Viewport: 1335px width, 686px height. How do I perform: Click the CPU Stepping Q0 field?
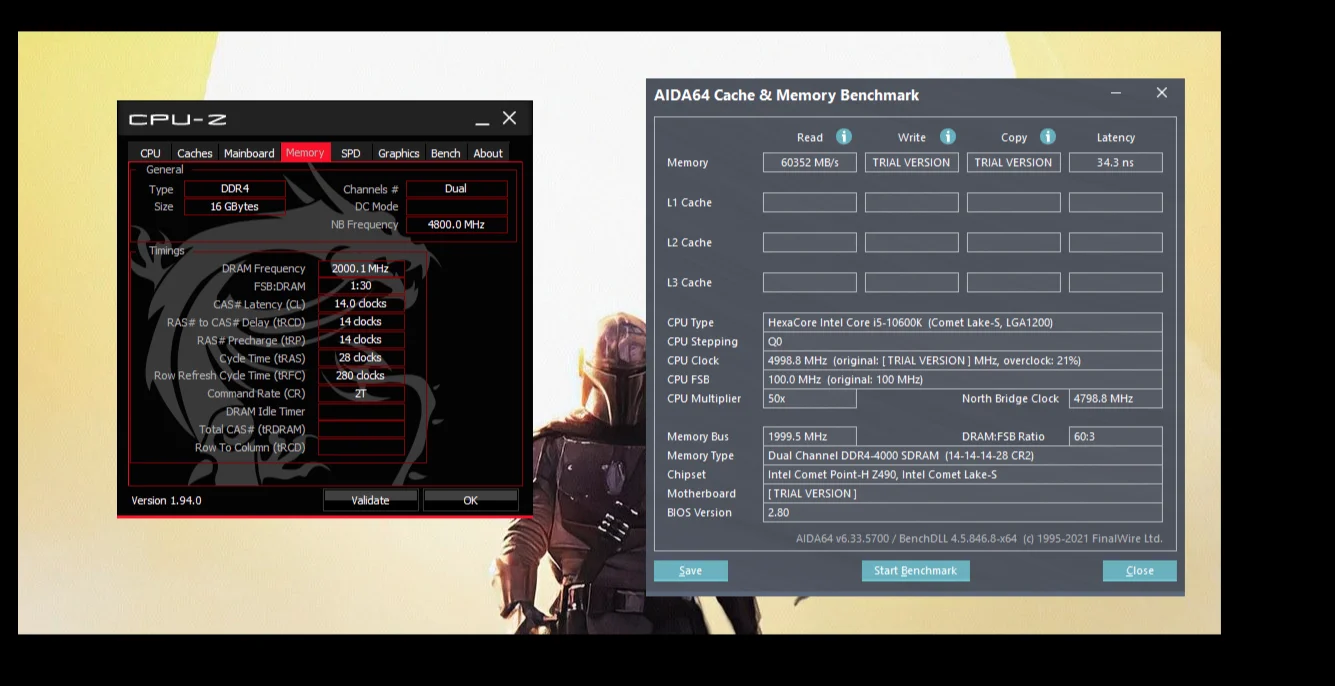pos(963,341)
